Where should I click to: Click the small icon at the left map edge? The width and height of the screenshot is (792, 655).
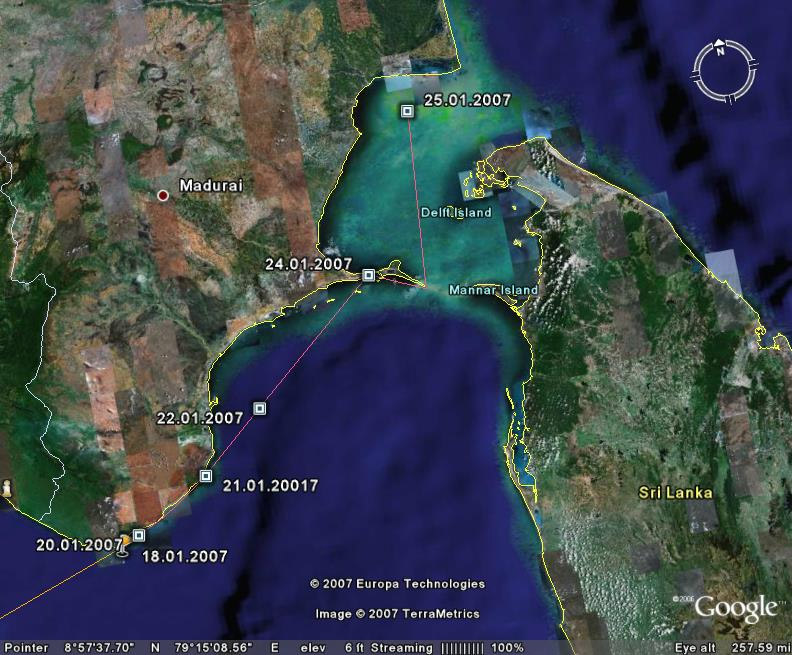(x=7, y=489)
